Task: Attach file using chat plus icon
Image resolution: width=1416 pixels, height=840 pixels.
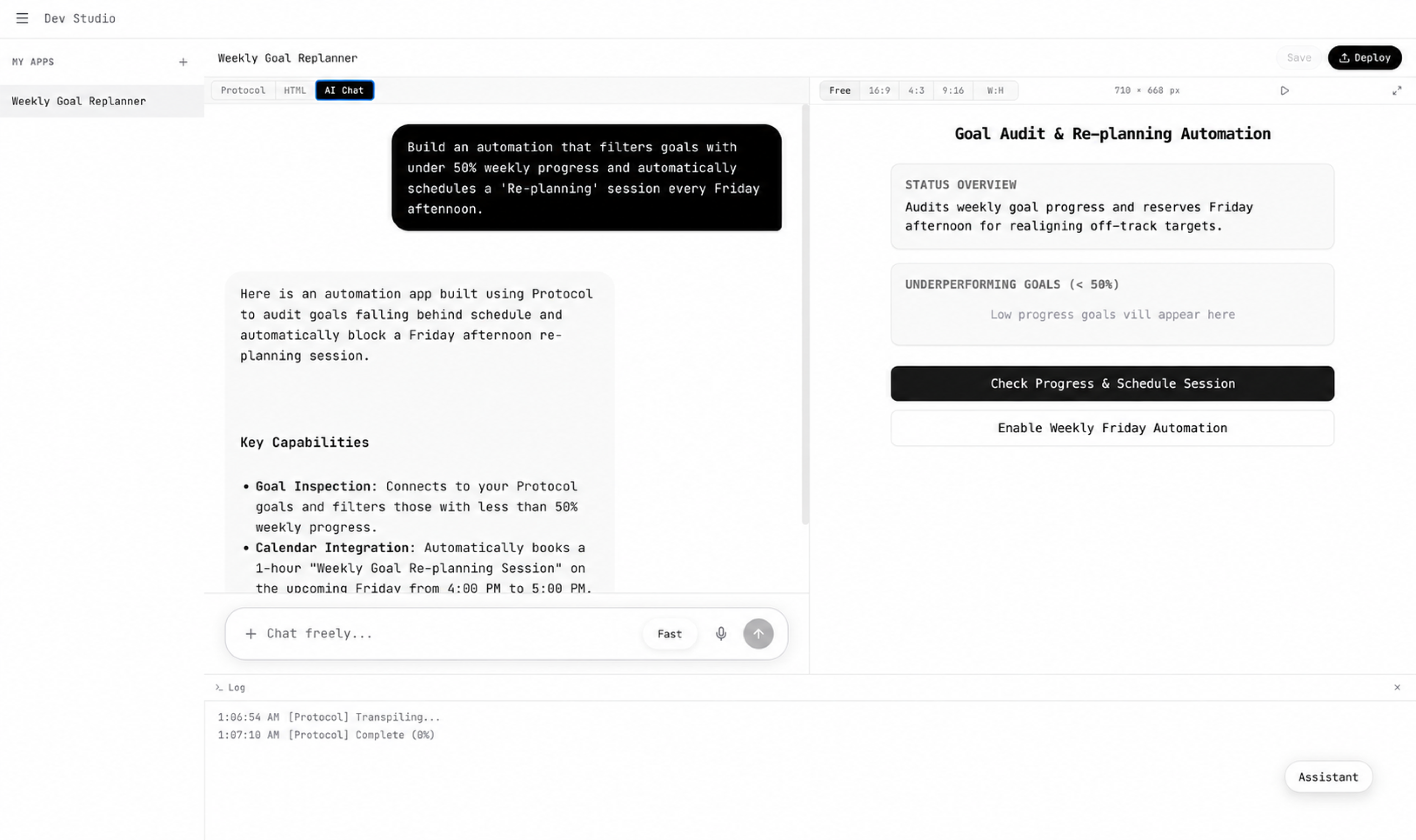Action: [251, 633]
